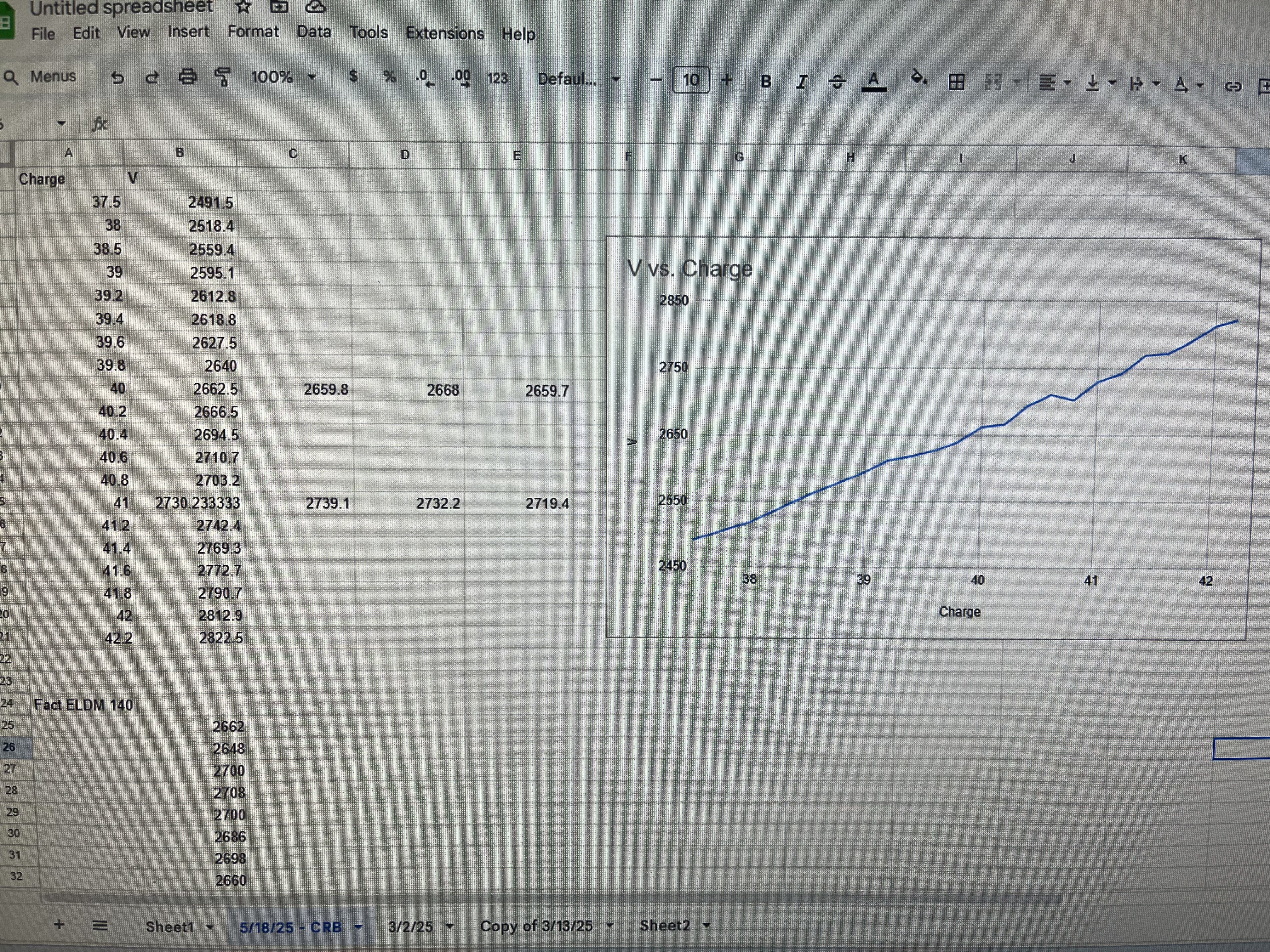
Task: Switch to the Copy of 3/13/25 sheet tab
Action: click(x=536, y=926)
